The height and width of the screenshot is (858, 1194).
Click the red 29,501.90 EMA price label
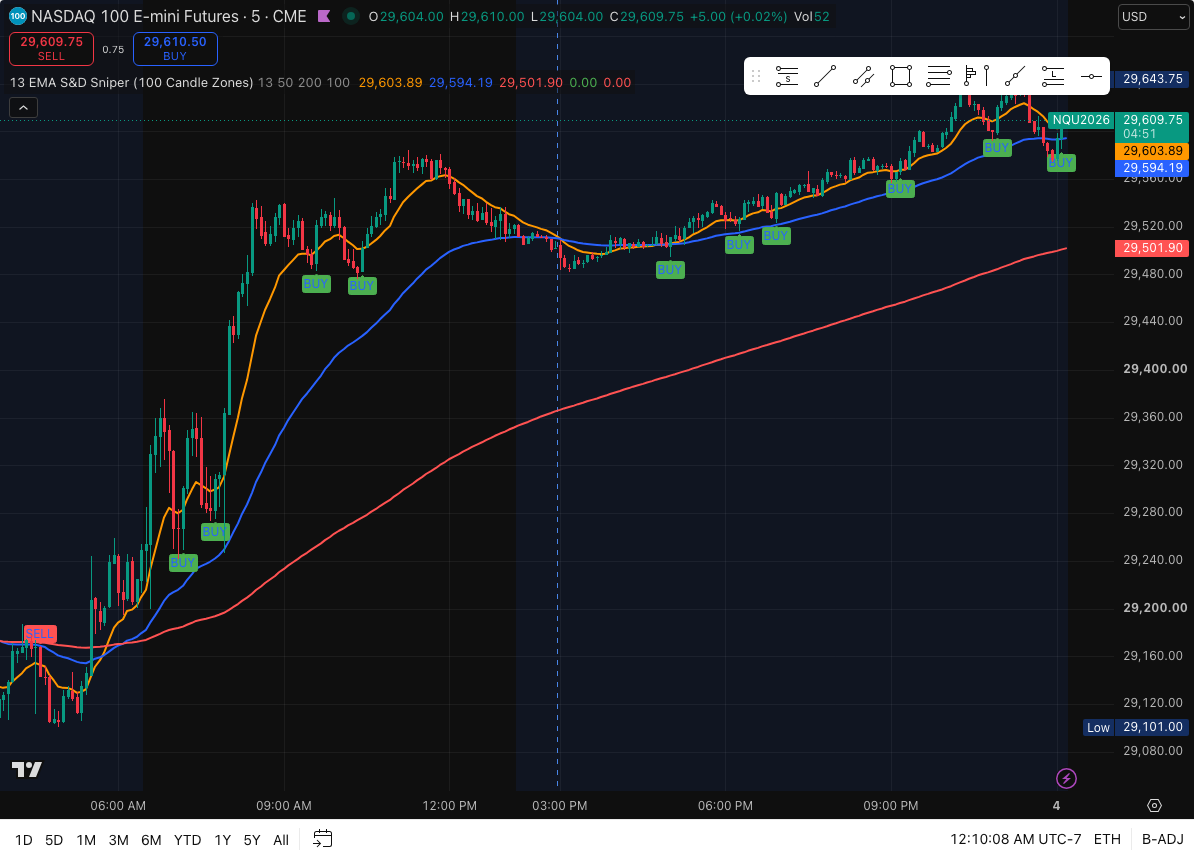[x=1151, y=247]
